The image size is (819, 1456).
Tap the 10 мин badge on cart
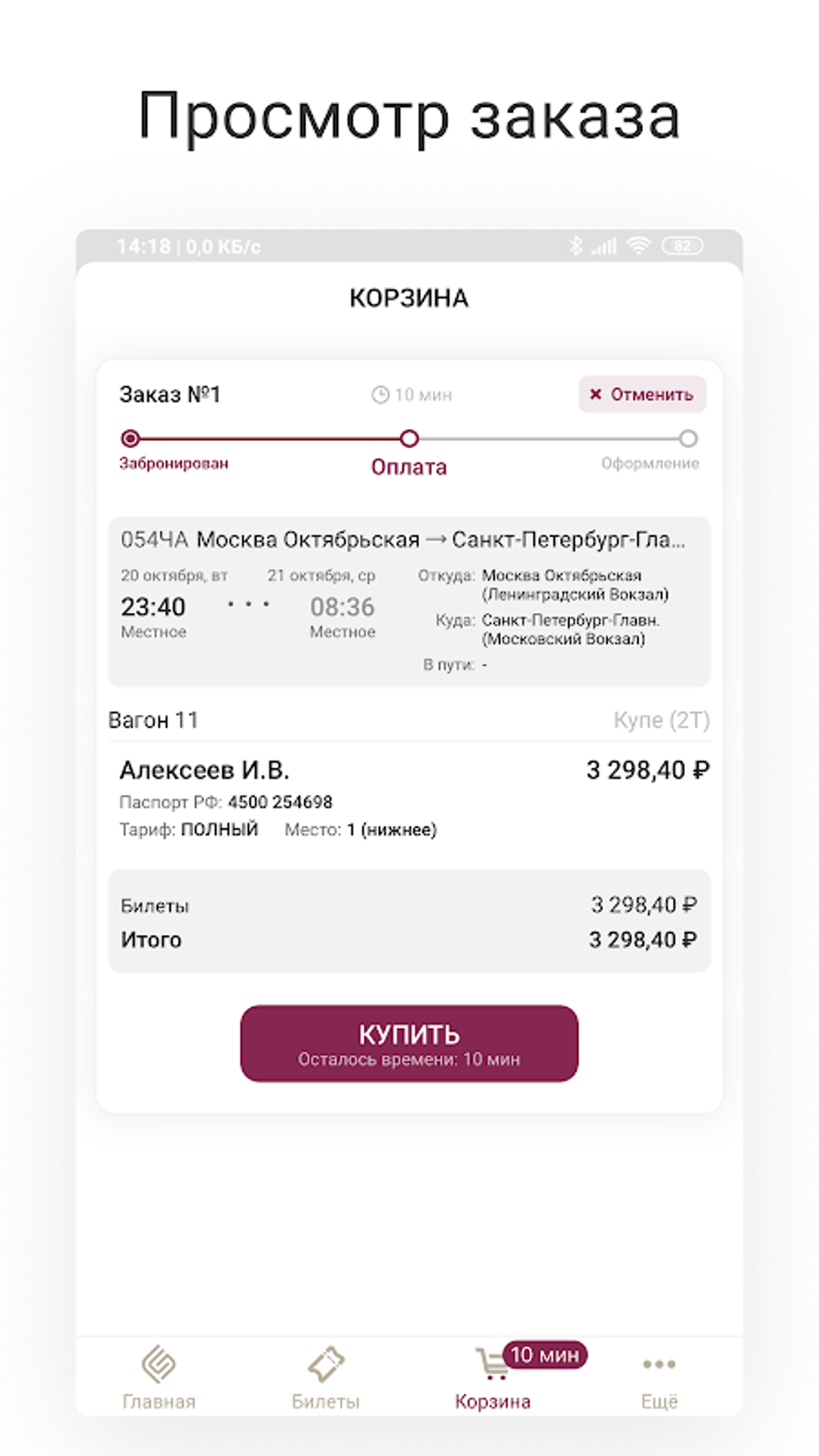[x=545, y=1355]
